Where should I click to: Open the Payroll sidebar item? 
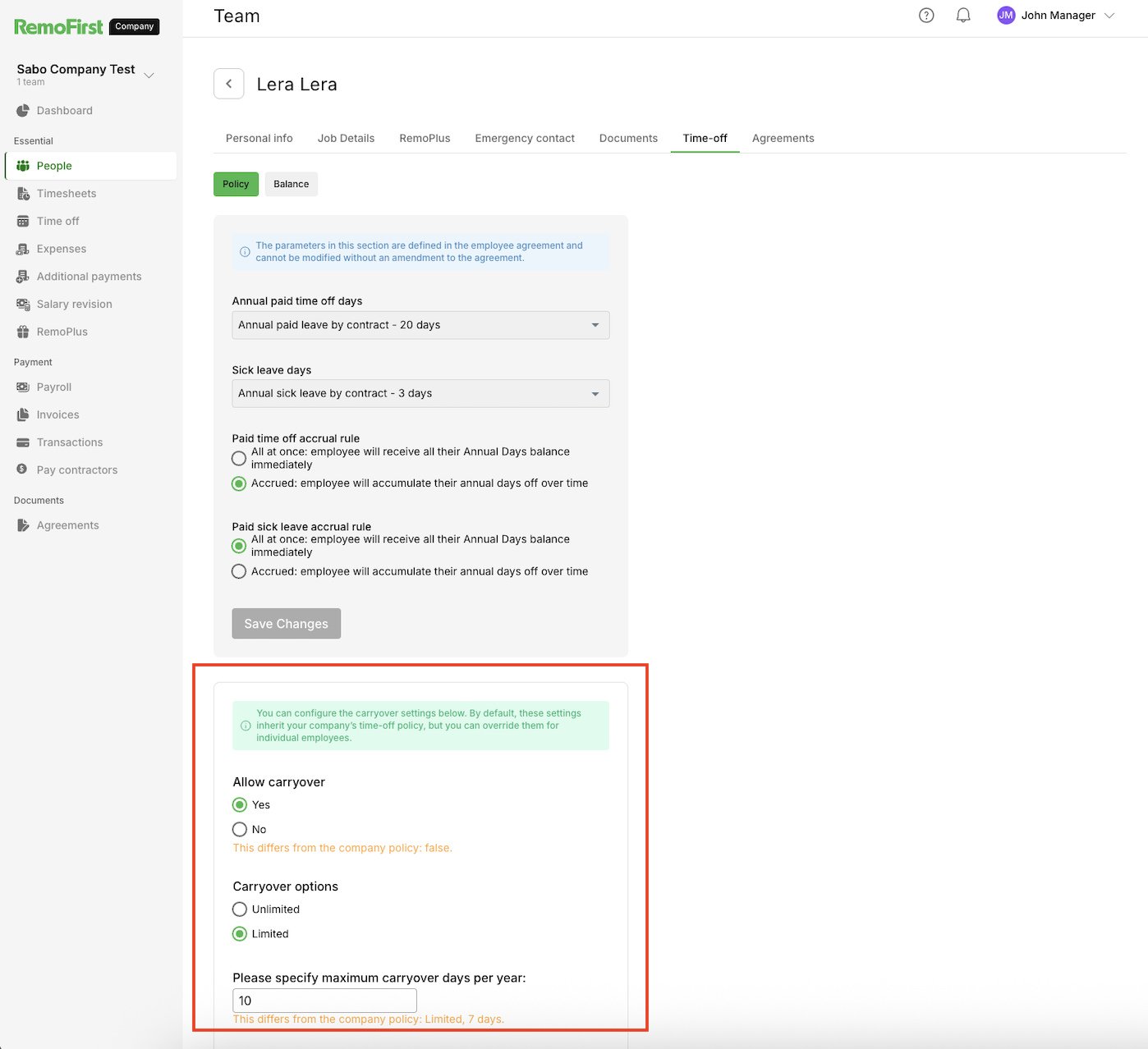[53, 387]
